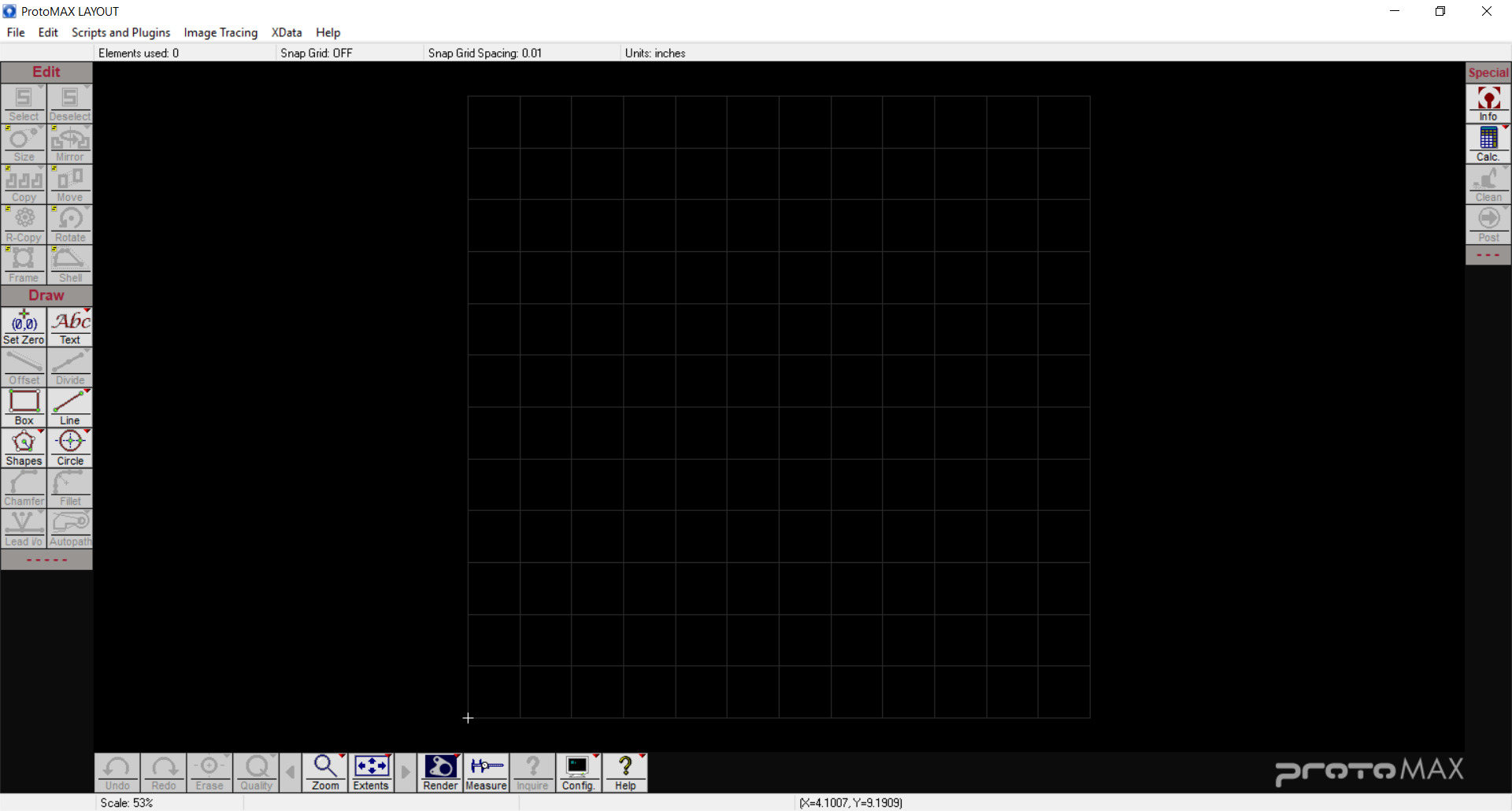1512x811 pixels.
Task: Click the origin crosshair marker
Action: 468,718
